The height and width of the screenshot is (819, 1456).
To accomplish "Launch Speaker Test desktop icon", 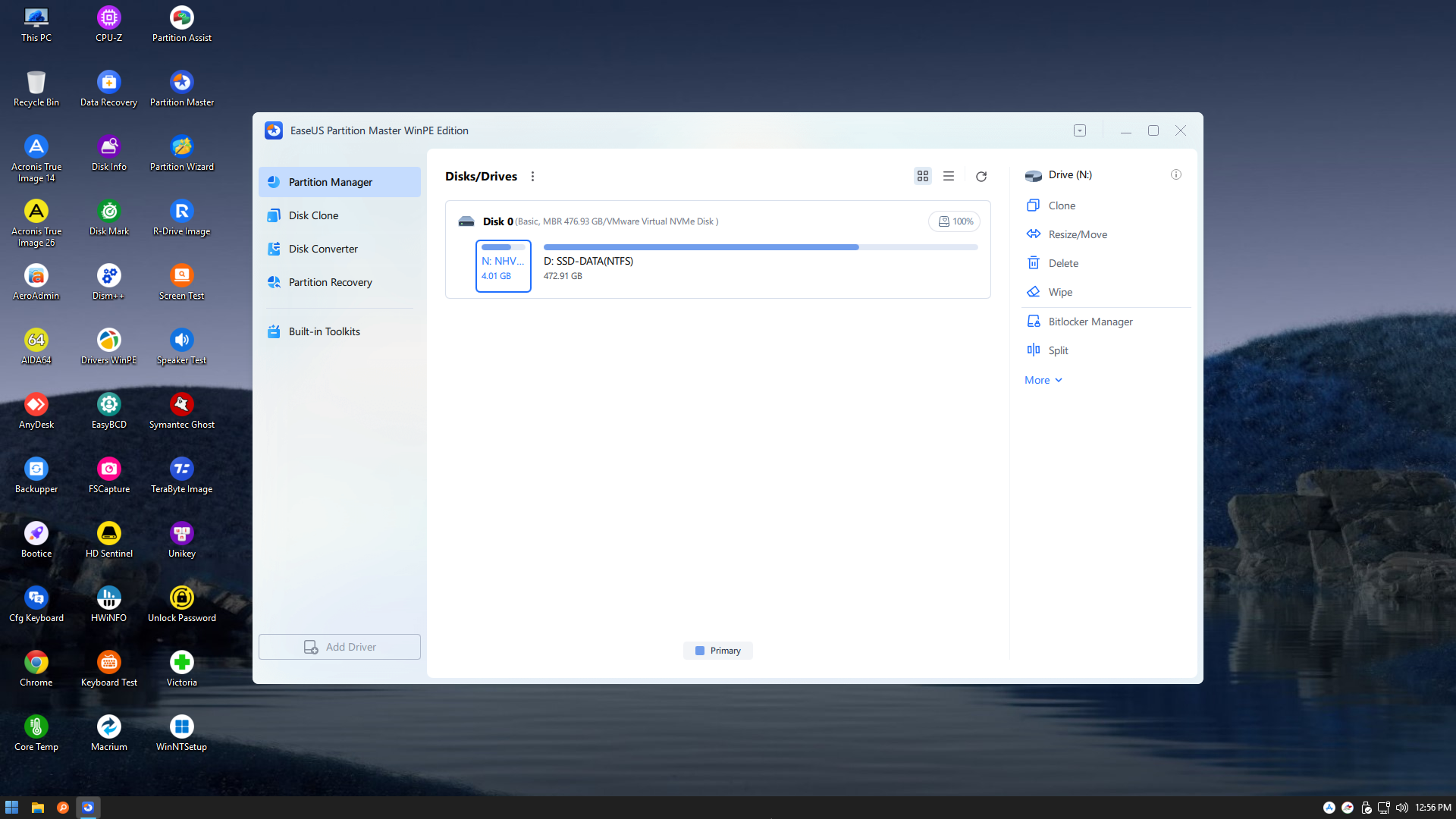I will (x=181, y=347).
